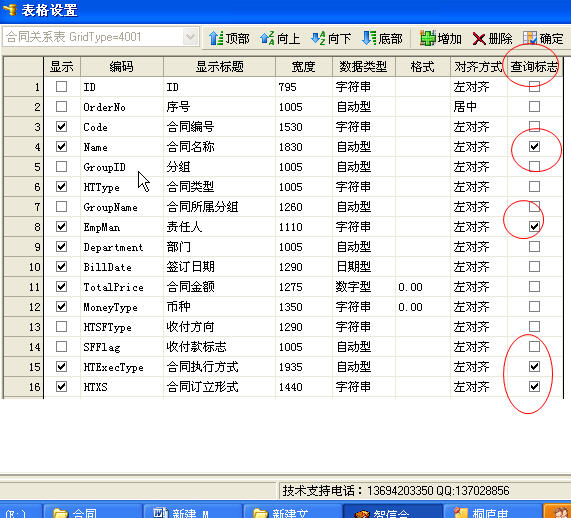Click the 向下 move-down icon
The width and height of the screenshot is (571, 518).
(318, 38)
